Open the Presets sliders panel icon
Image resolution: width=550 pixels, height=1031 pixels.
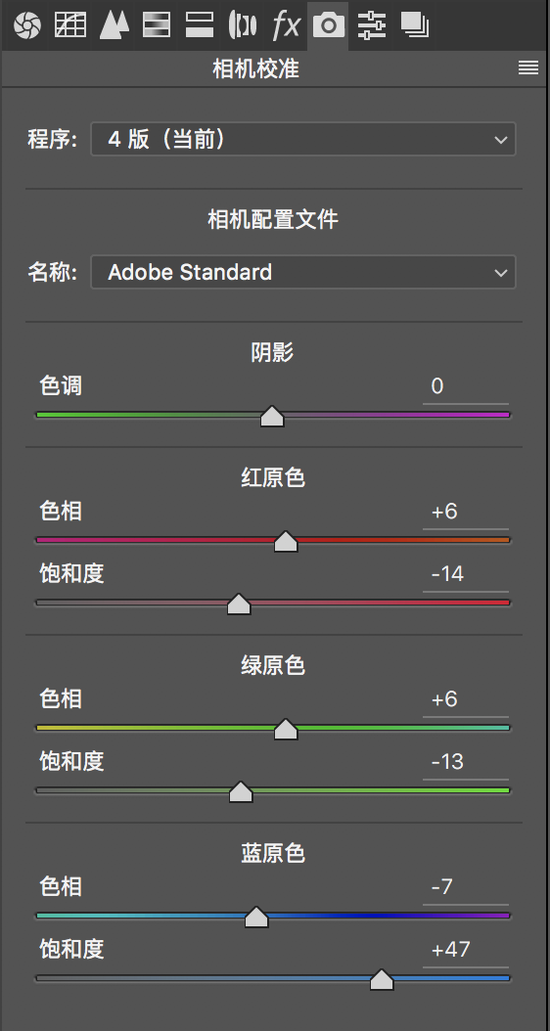click(372, 25)
